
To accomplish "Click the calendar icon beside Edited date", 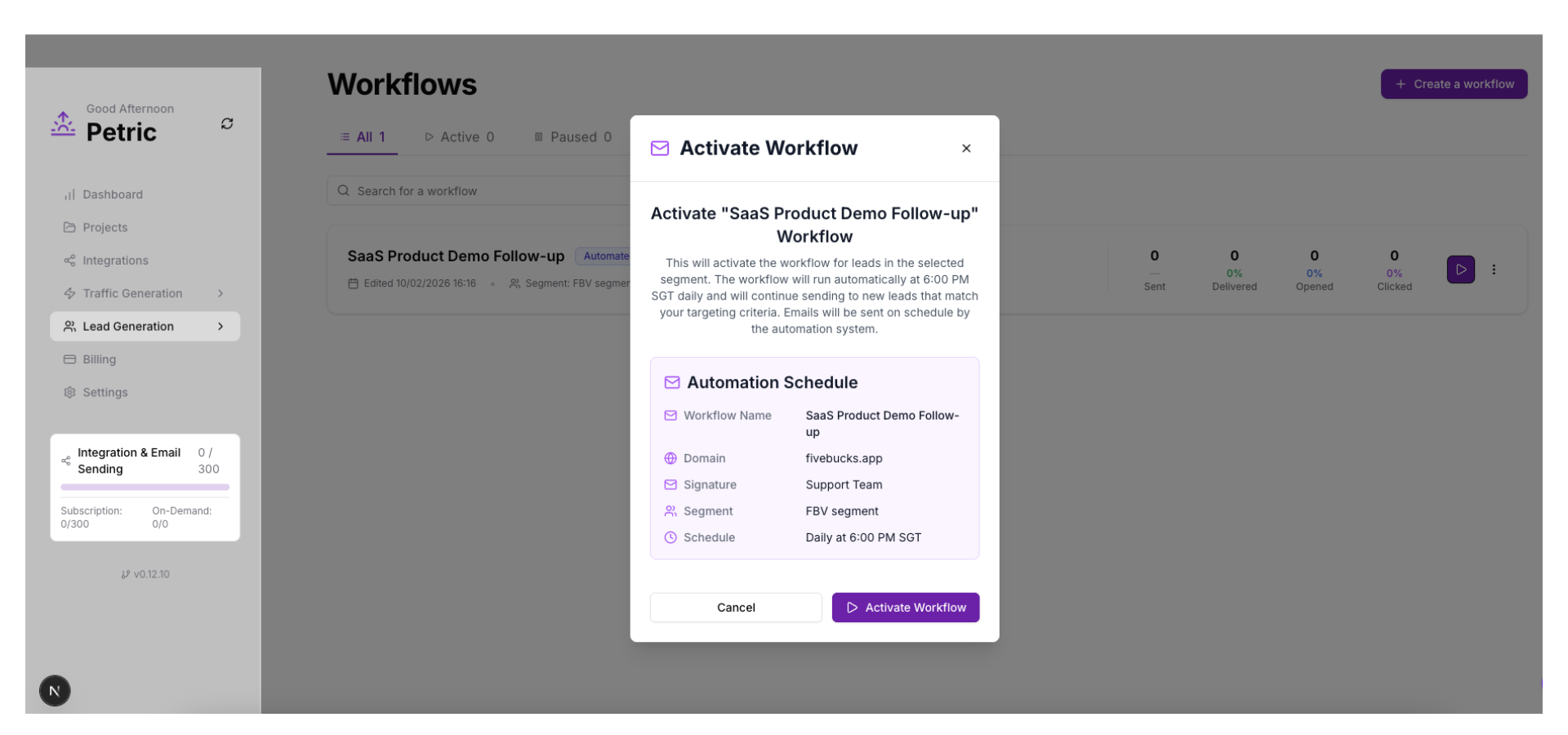I will [x=353, y=283].
